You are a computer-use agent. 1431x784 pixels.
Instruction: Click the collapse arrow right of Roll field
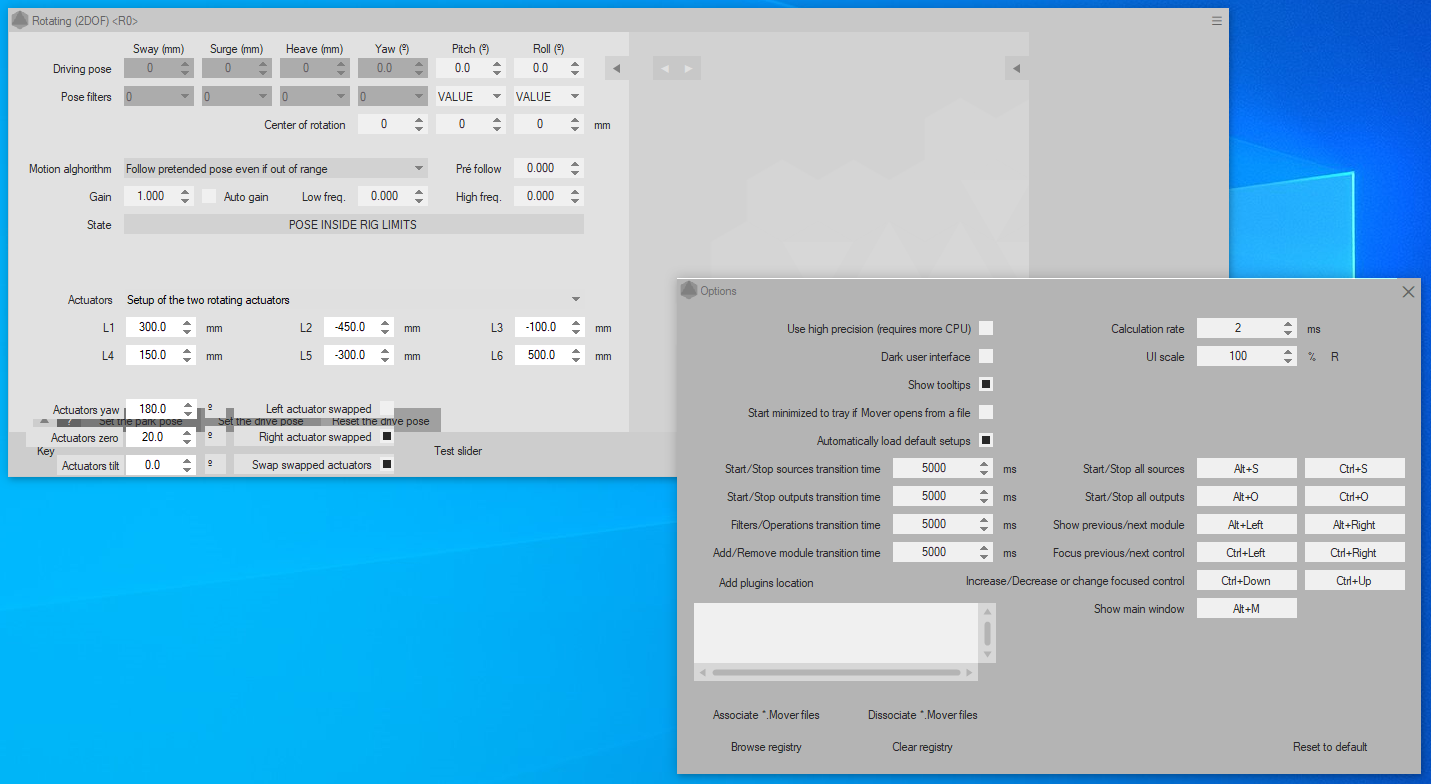click(x=616, y=69)
